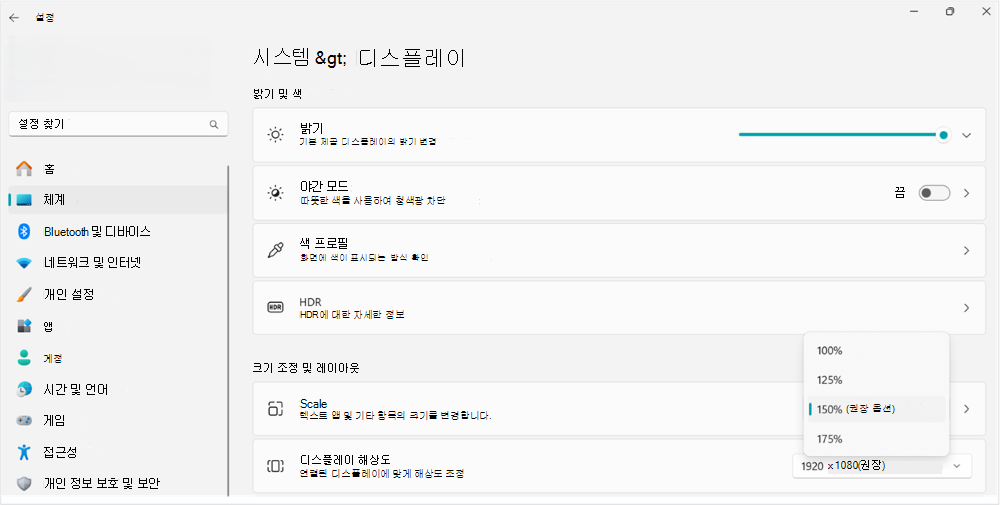The image size is (1000, 505).
Task: Open the 디스플레이 해상도 dropdown
Action: click(x=882, y=466)
